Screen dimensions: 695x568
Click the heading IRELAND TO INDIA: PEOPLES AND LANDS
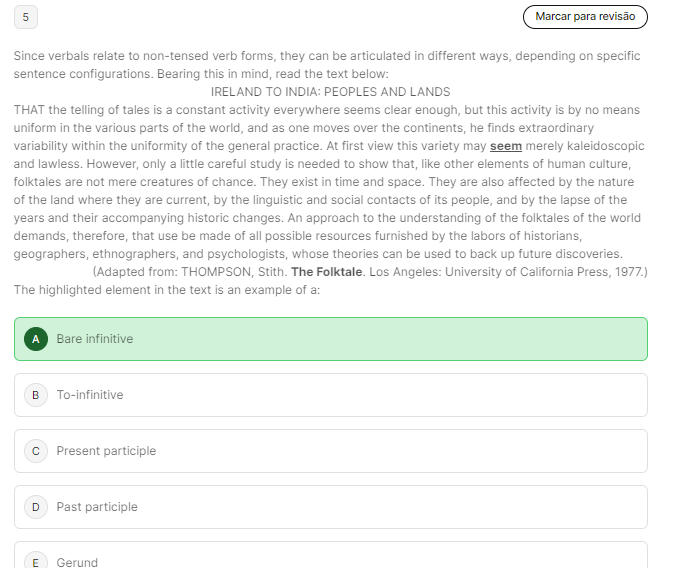(x=330, y=92)
